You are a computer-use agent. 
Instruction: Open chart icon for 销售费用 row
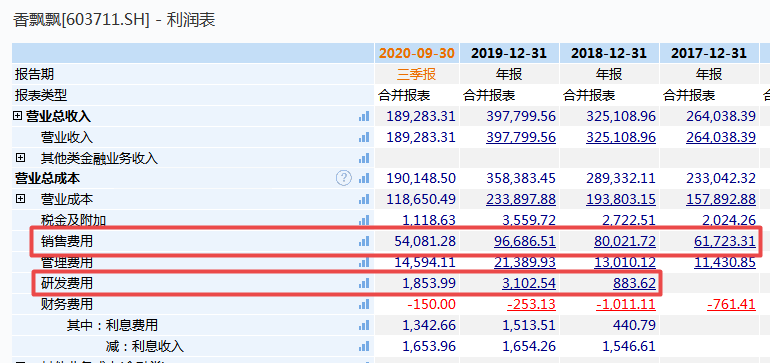(x=364, y=241)
